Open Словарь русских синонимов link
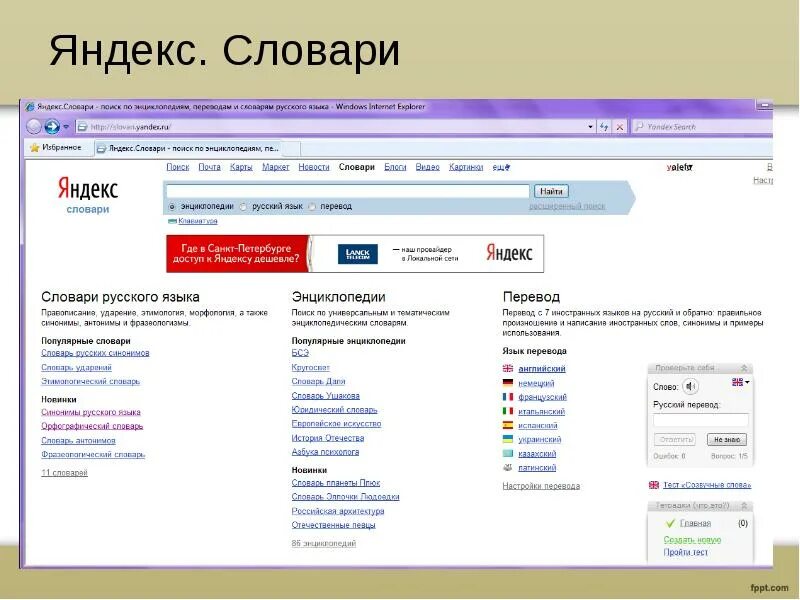Viewport: 800px width, 600px height. click(x=95, y=353)
